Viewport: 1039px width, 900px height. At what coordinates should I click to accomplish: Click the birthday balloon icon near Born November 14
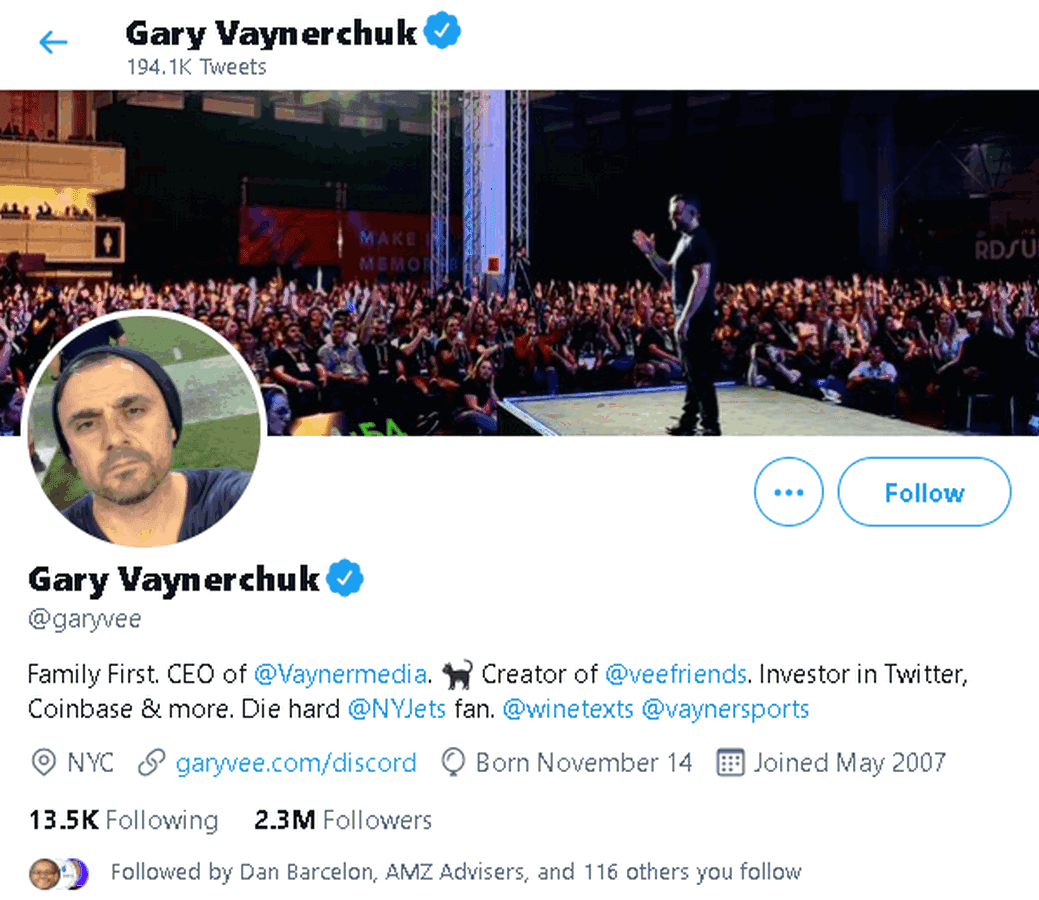pos(453,762)
